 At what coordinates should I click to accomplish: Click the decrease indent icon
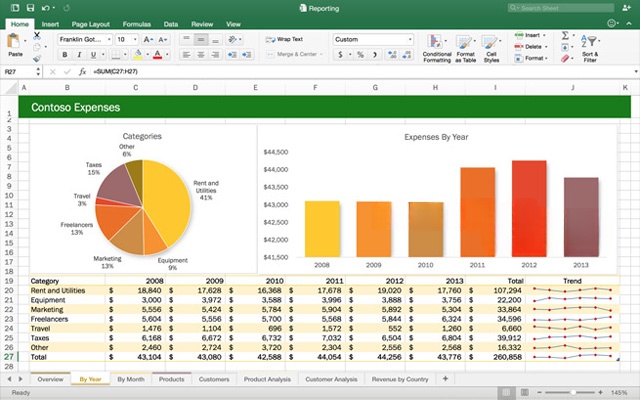[232, 55]
